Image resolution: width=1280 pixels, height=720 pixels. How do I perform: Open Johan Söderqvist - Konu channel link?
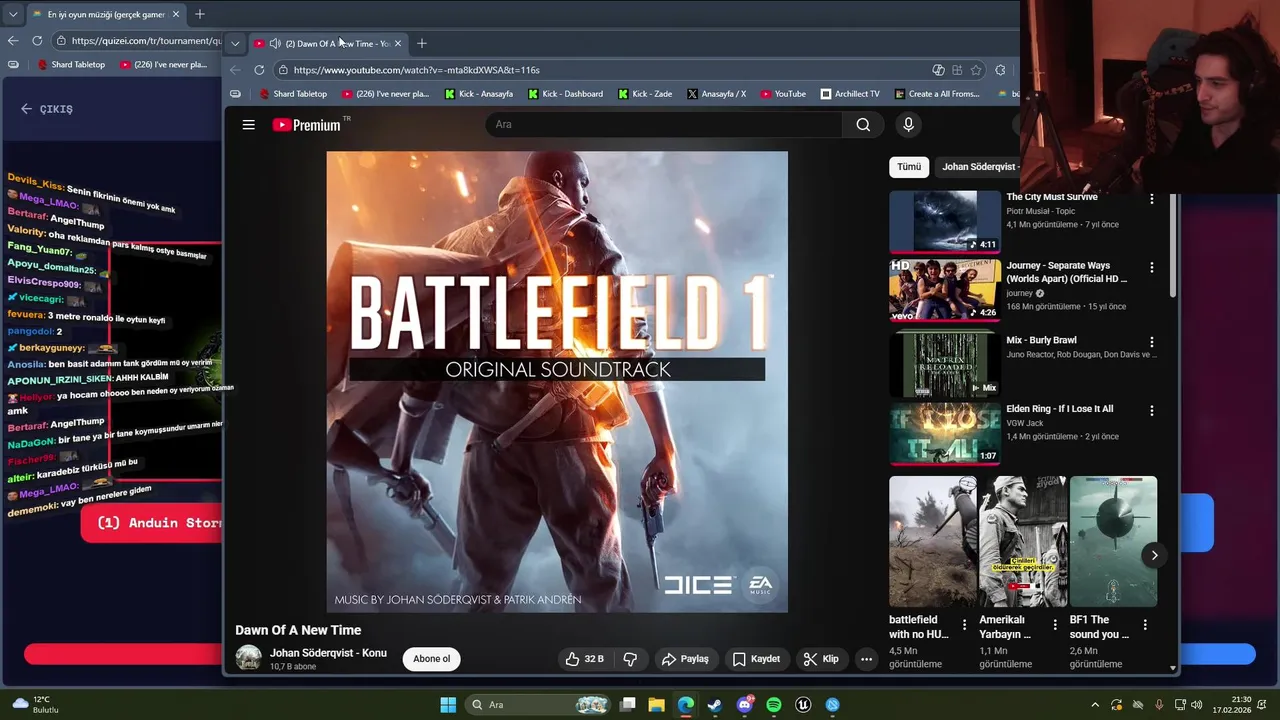click(x=328, y=653)
